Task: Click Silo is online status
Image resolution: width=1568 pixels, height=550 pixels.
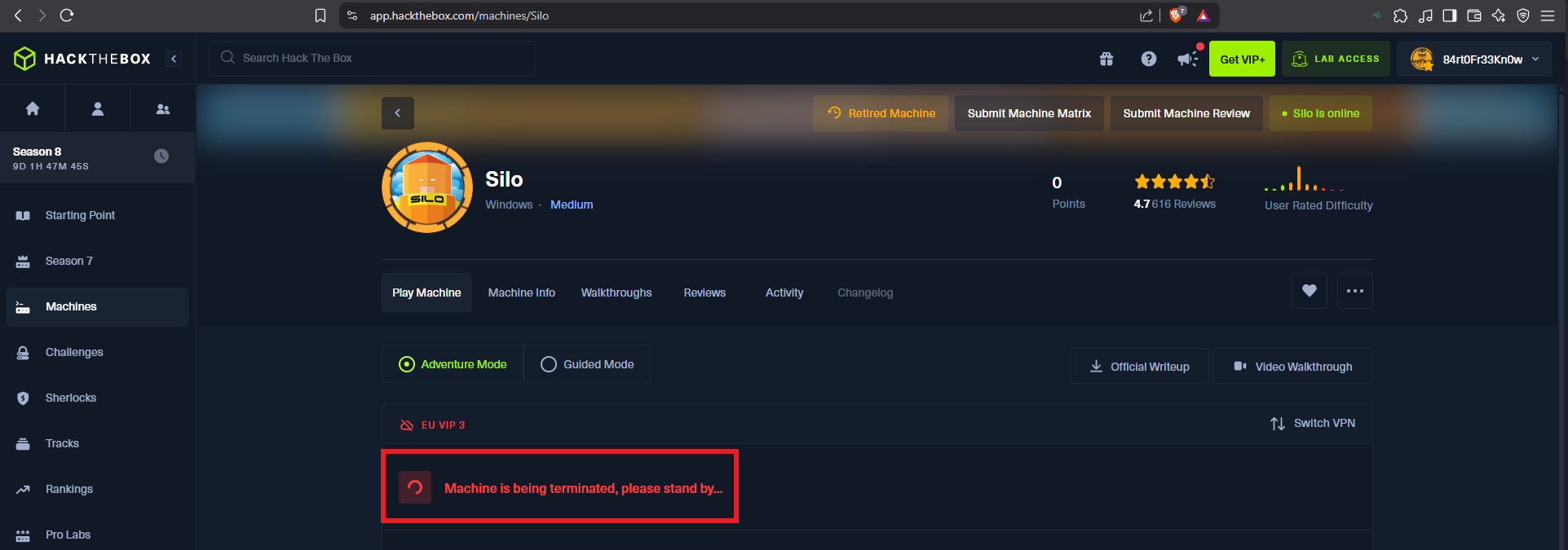Action: pos(1321,113)
